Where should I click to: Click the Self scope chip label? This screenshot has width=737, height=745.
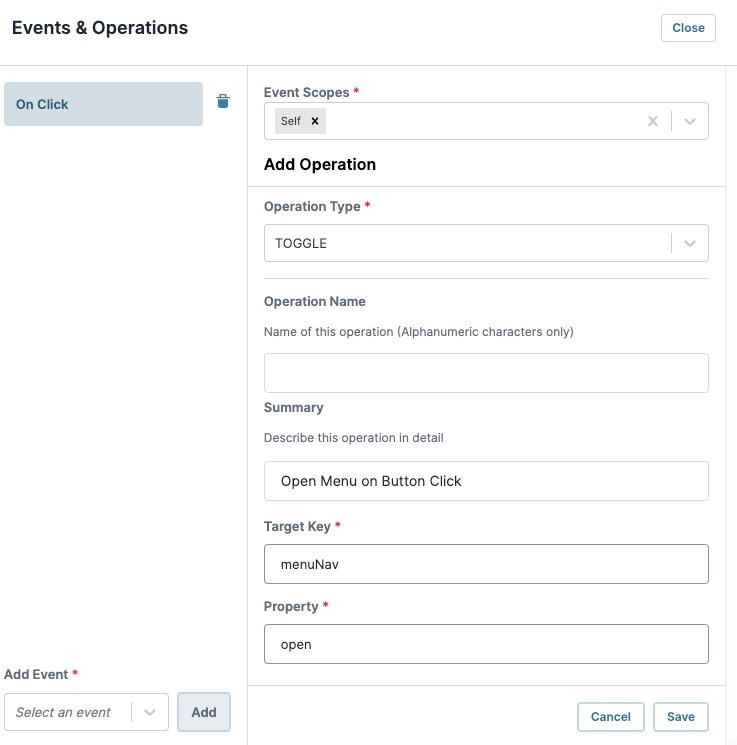[291, 121]
